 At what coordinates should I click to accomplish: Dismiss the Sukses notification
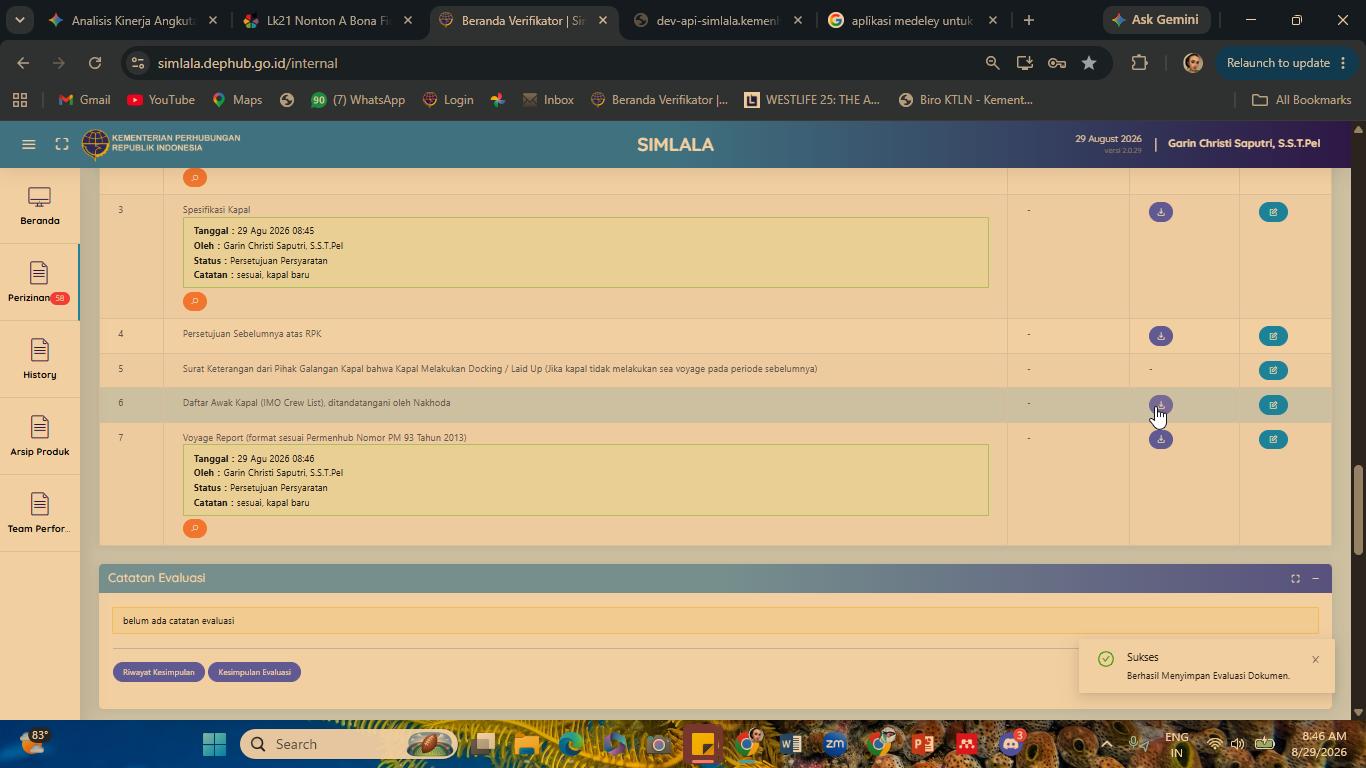[1315, 659]
